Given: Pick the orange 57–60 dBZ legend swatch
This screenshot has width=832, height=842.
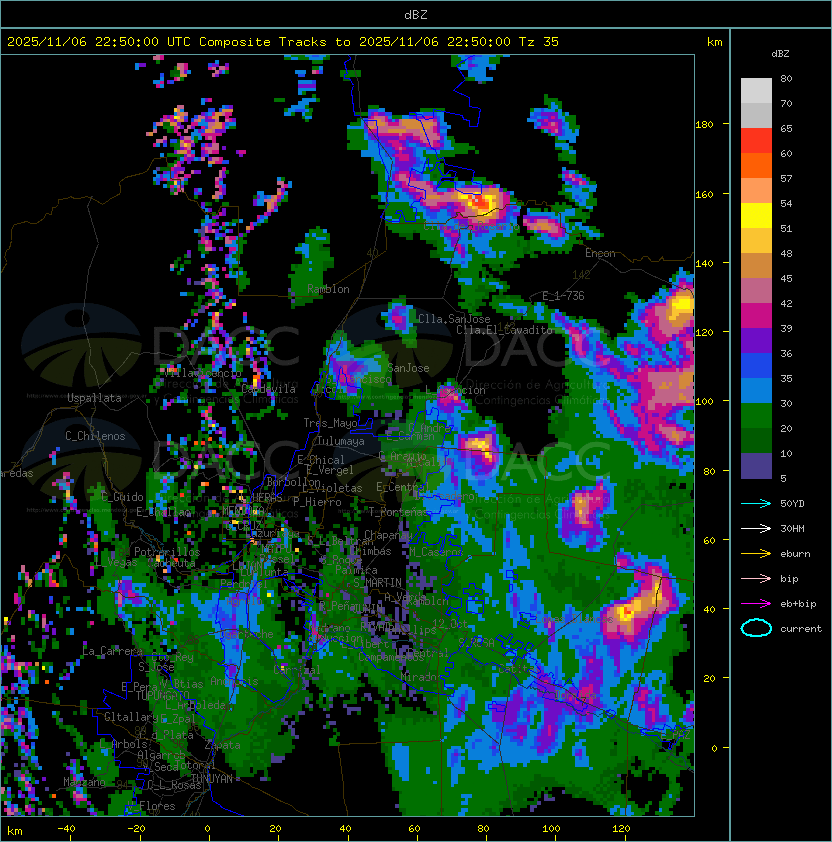Looking at the screenshot, I should [756, 165].
